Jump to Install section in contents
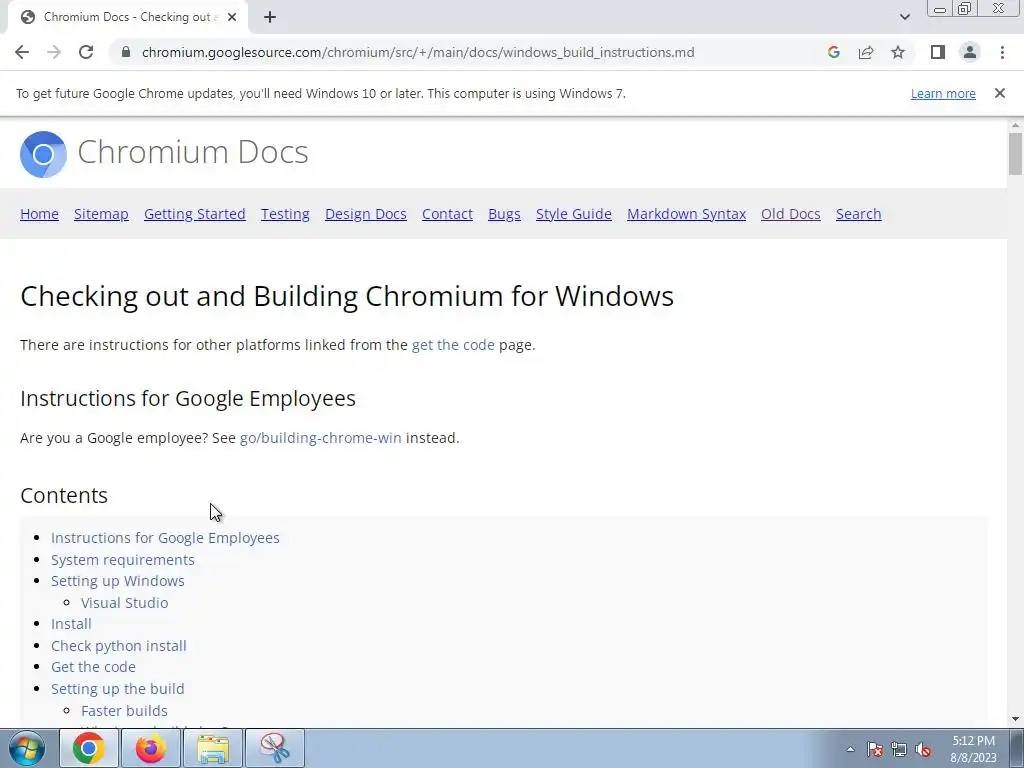The image size is (1024, 768). (x=71, y=624)
